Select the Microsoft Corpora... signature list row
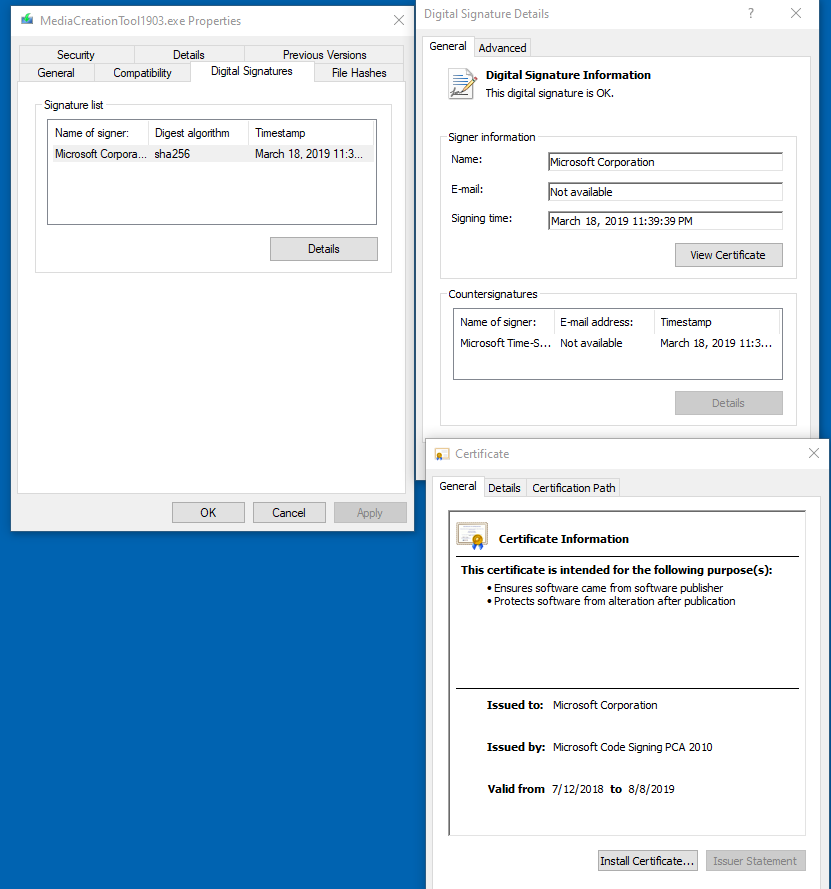Screen dimensions: 831x889 coord(213,154)
